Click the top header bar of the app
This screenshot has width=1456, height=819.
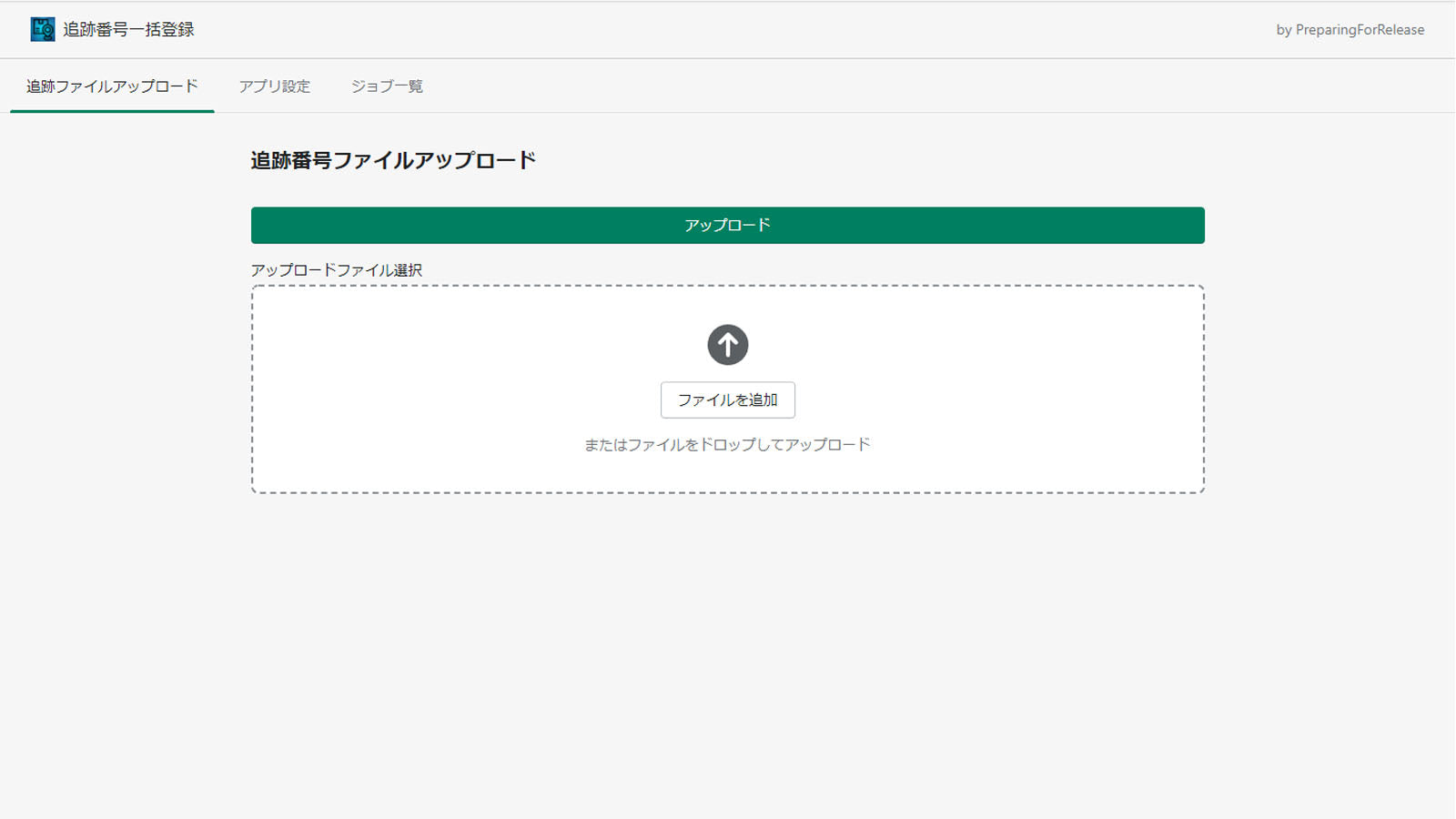[x=728, y=28]
